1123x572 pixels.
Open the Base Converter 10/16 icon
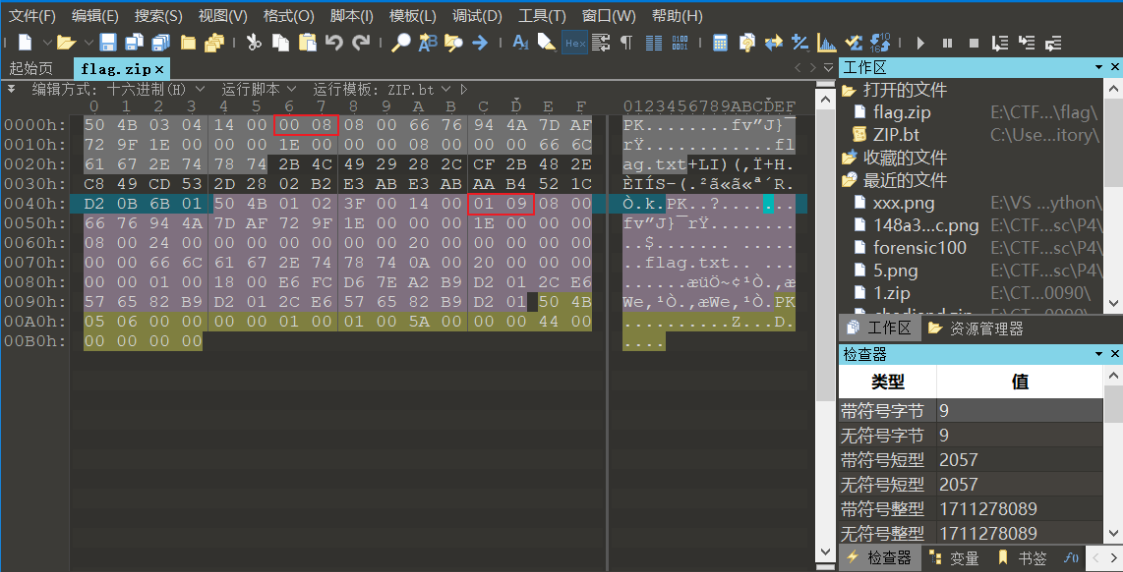tap(880, 43)
